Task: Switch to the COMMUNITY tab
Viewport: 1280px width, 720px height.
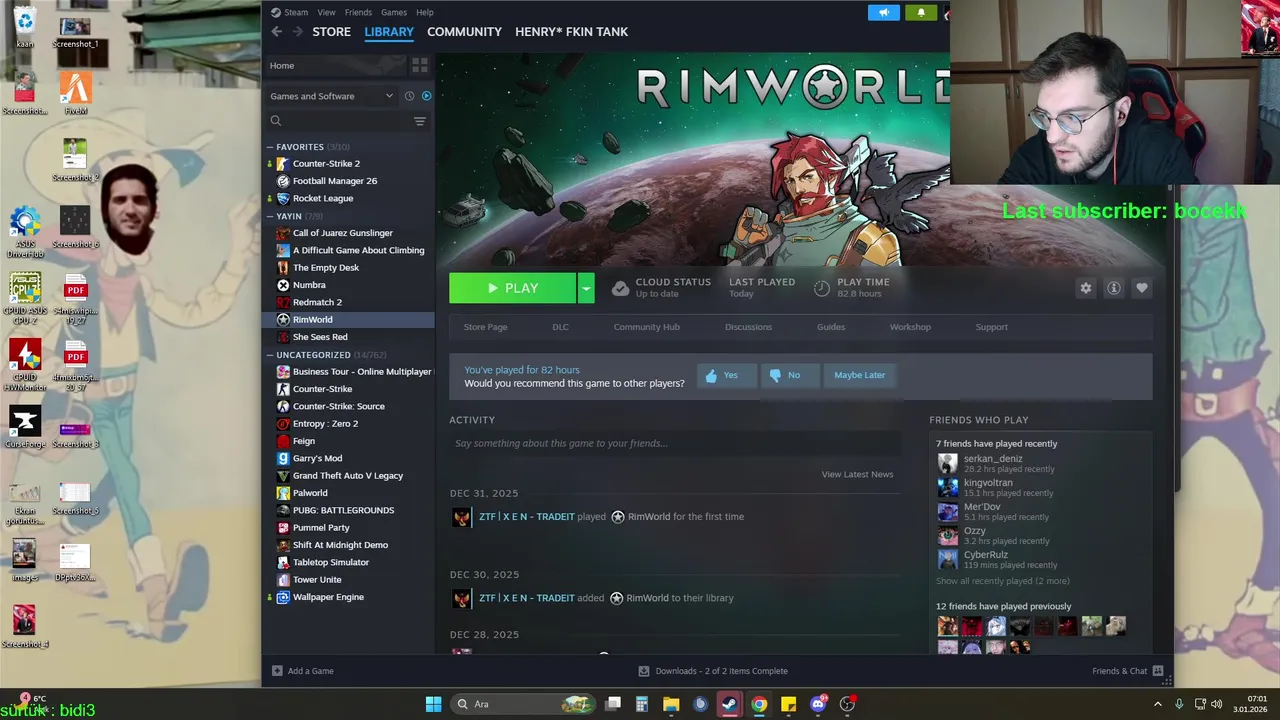Action: point(464,32)
